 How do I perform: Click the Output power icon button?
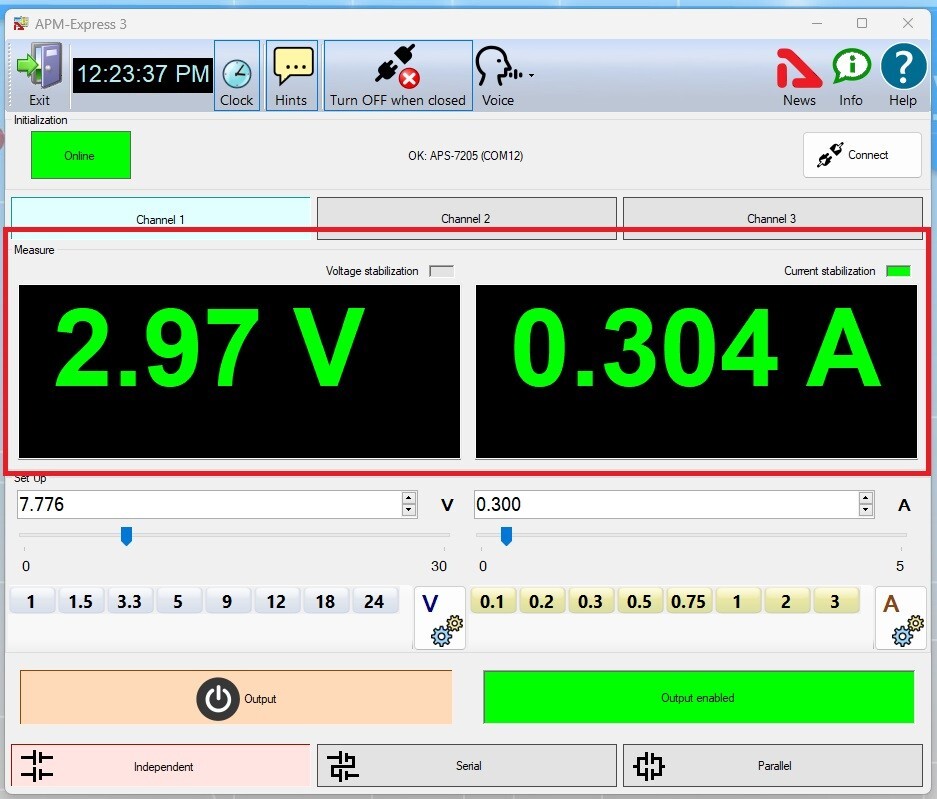point(217,698)
